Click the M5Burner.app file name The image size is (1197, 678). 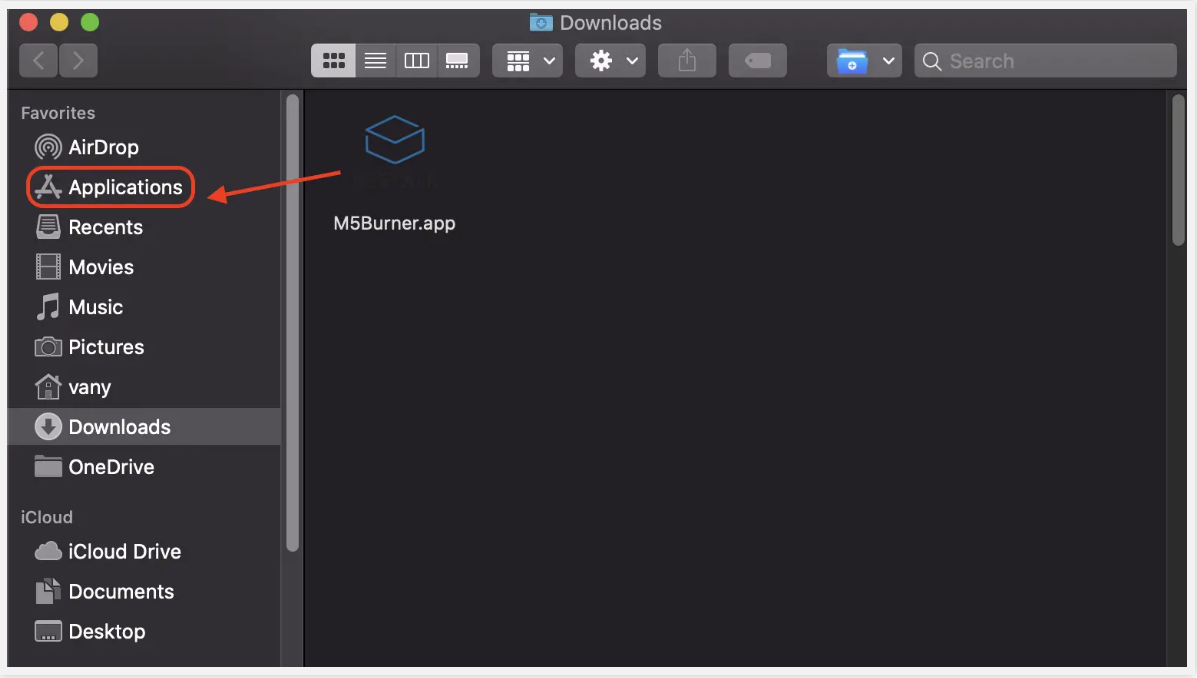[395, 223]
